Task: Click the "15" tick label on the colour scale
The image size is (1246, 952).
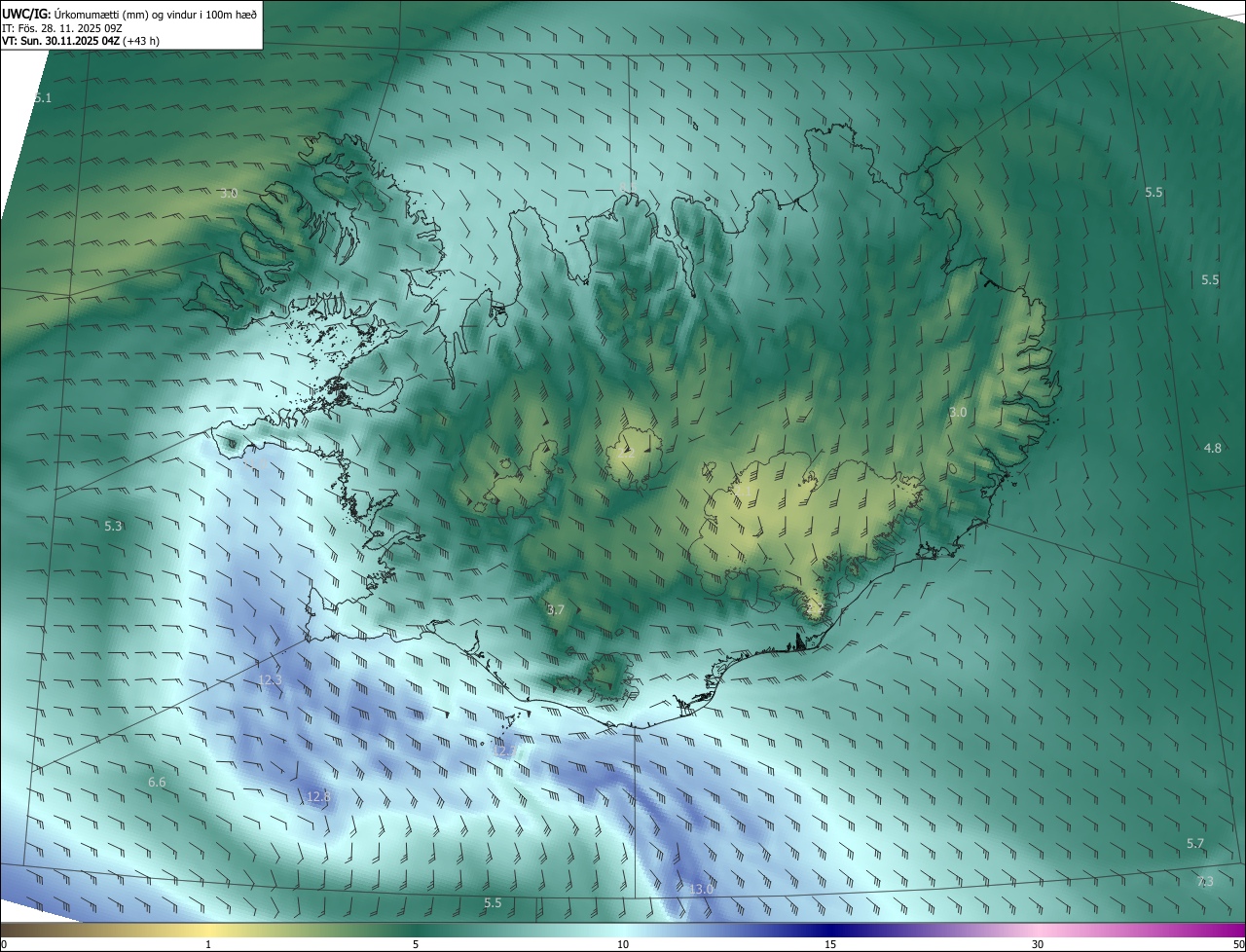Action: pos(830,944)
